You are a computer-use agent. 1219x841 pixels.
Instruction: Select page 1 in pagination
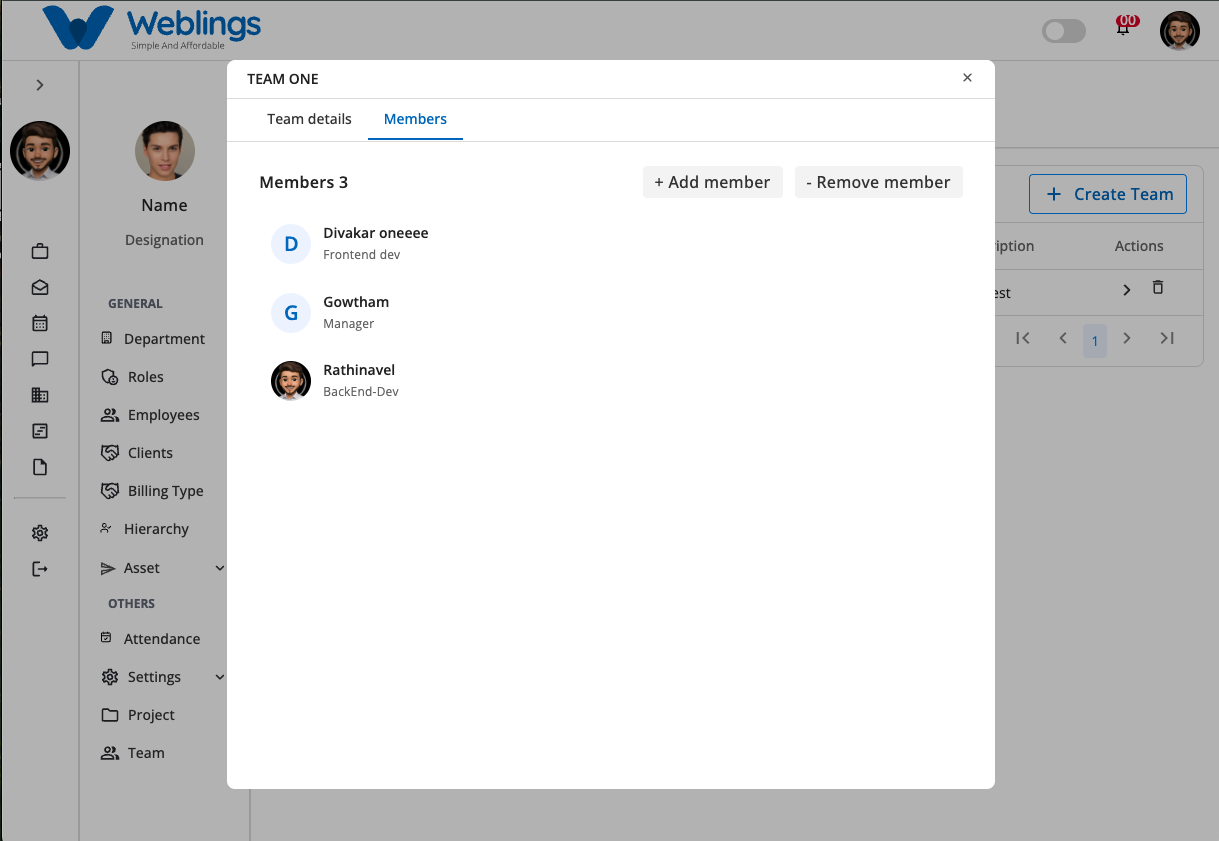(x=1095, y=341)
